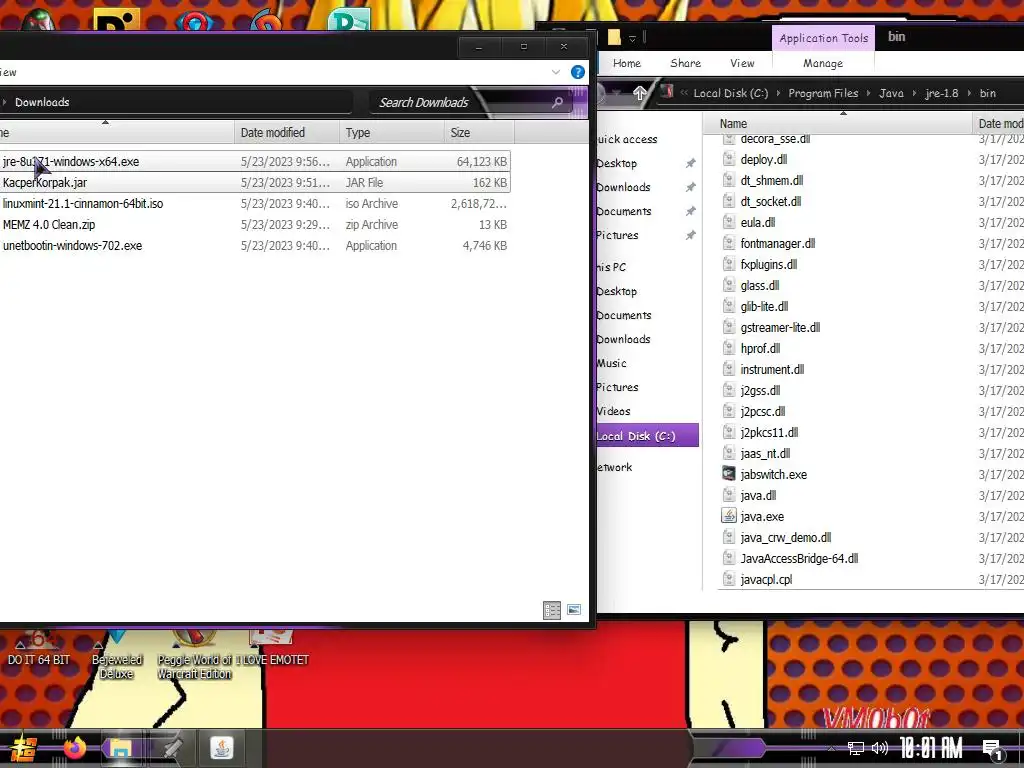The width and height of the screenshot is (1024, 768).
Task: Open the Bejeweled Deluxe desktop shortcut
Action: pyautogui.click(x=117, y=656)
